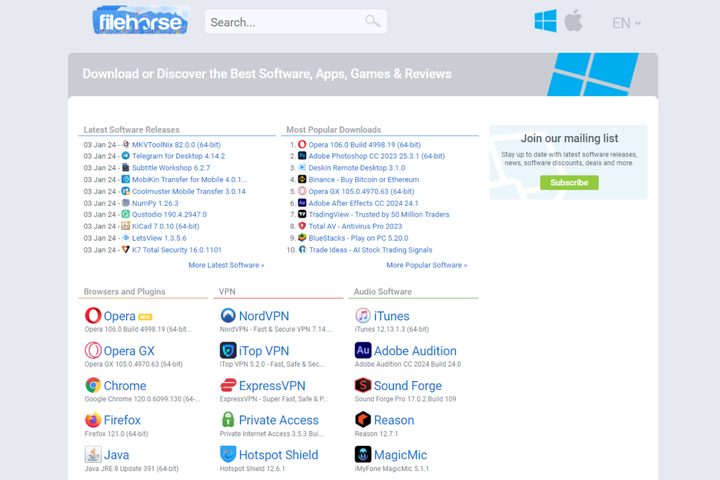Open More Popular Software link
The height and width of the screenshot is (480, 720).
[426, 265]
